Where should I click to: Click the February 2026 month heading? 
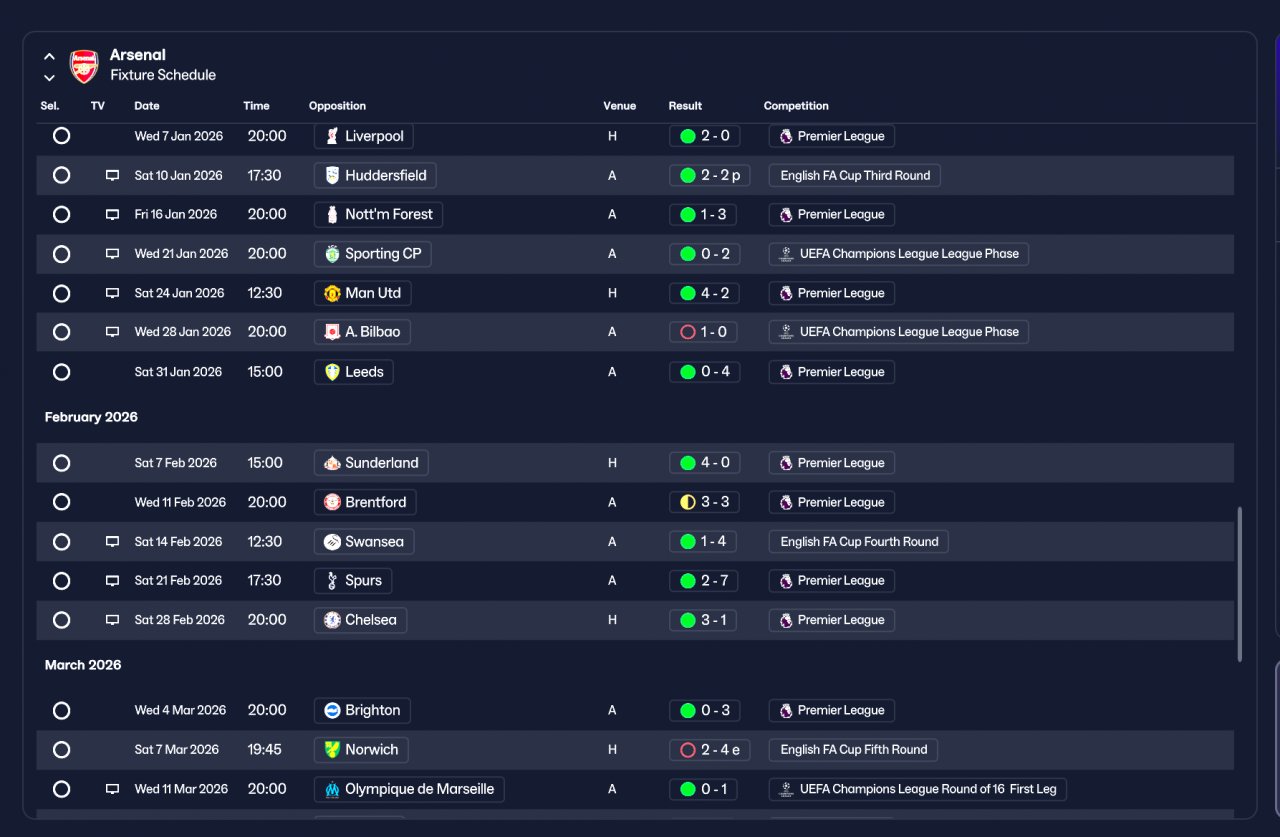(x=91, y=417)
